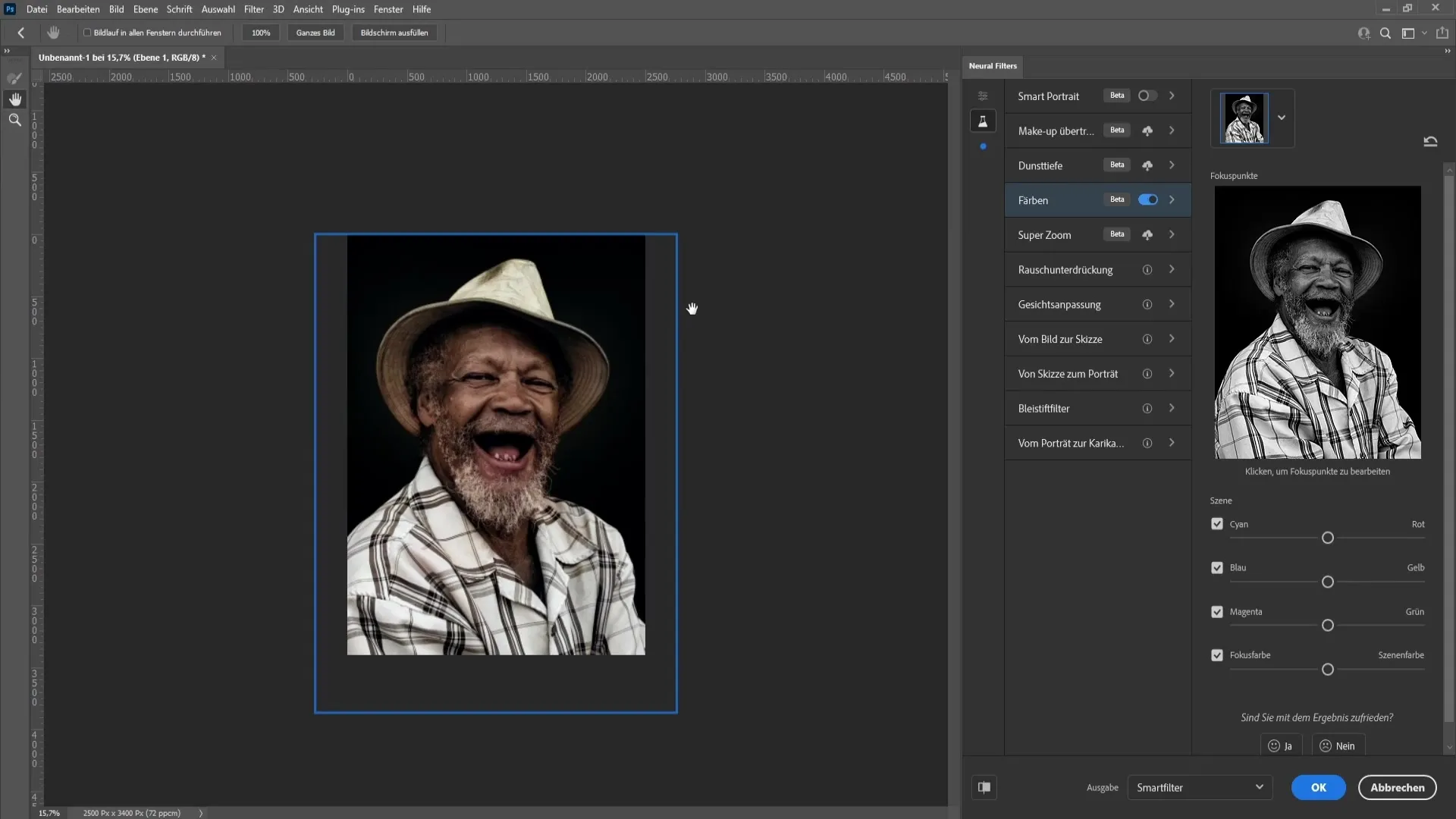Disable the Färben filter toggle
This screenshot has height=819, width=1456.
point(1148,199)
